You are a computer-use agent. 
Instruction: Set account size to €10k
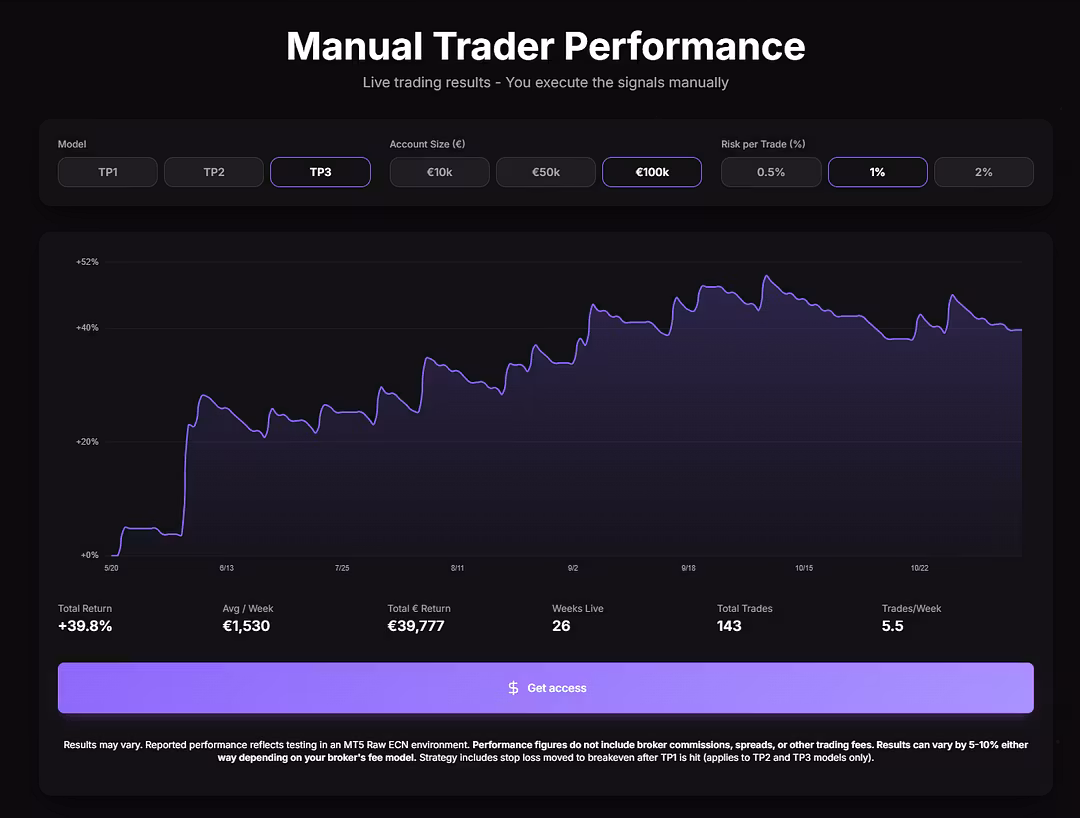[440, 172]
